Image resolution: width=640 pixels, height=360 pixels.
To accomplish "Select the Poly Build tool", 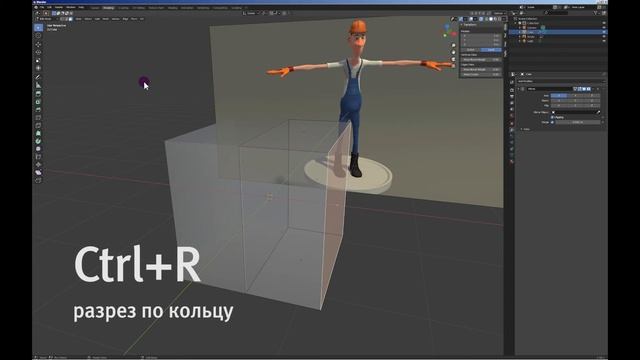I will 38,133.
